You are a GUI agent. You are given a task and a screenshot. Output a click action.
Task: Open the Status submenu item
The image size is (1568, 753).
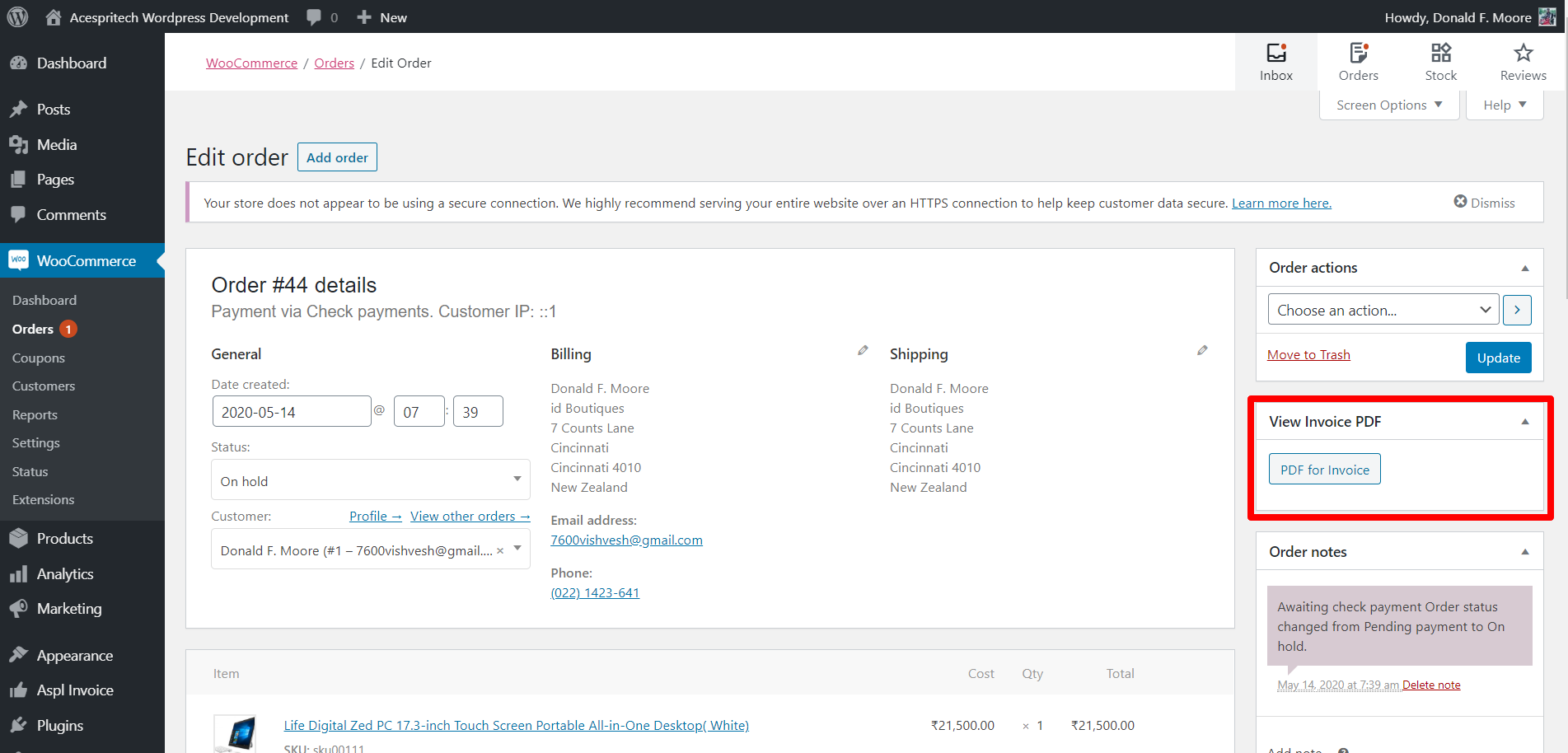point(30,471)
